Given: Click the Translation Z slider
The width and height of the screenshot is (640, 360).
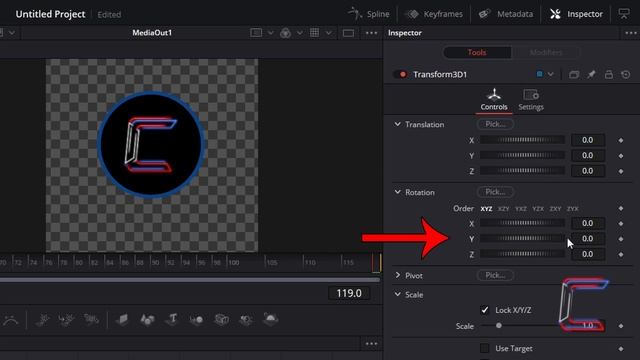Looking at the screenshot, I should (522, 171).
